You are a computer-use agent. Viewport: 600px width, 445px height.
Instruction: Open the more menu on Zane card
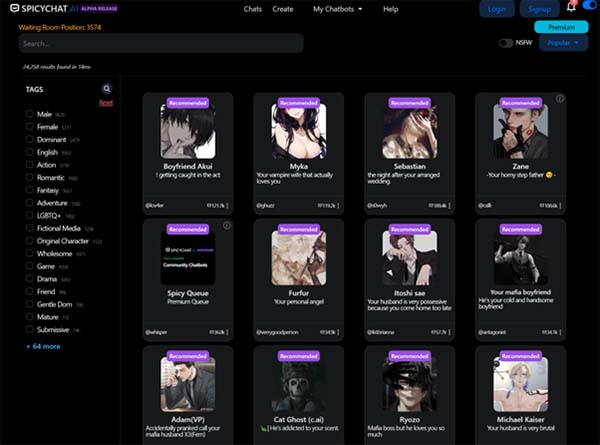[x=560, y=206]
